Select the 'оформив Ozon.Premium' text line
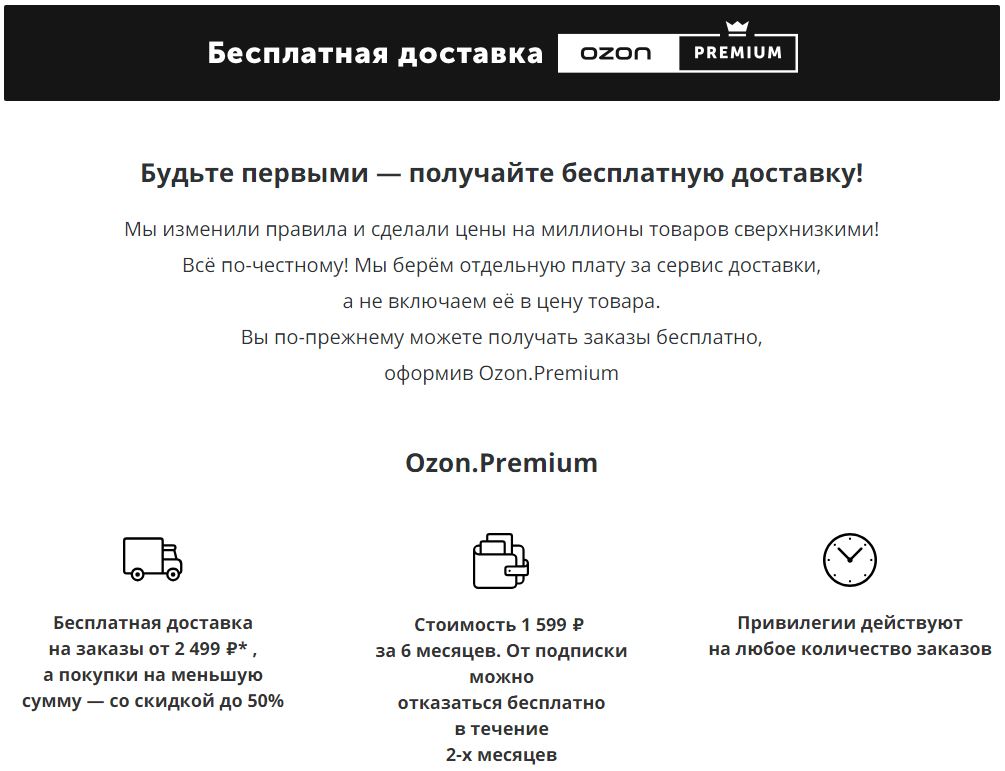This screenshot has width=1005, height=771. tap(501, 373)
